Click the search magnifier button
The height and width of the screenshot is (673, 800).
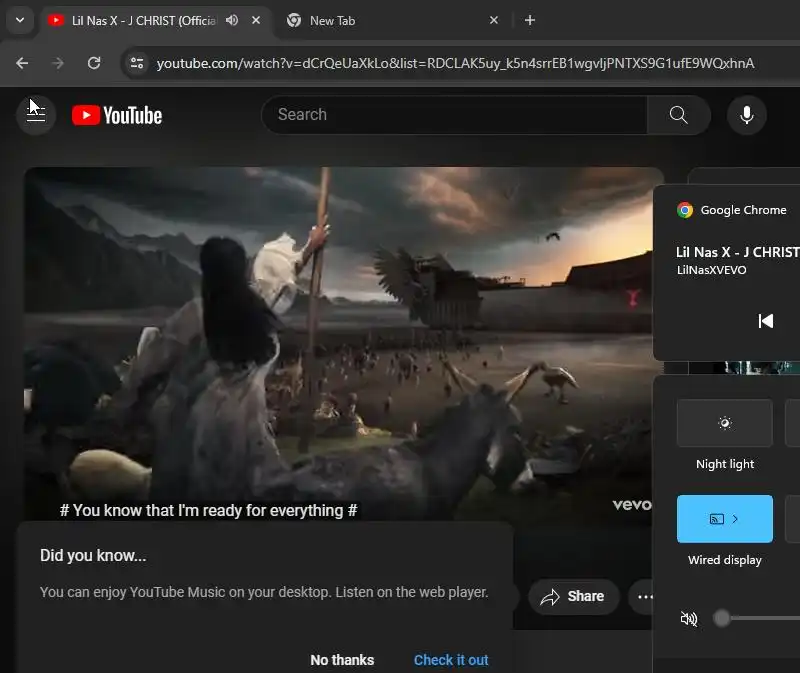point(679,115)
